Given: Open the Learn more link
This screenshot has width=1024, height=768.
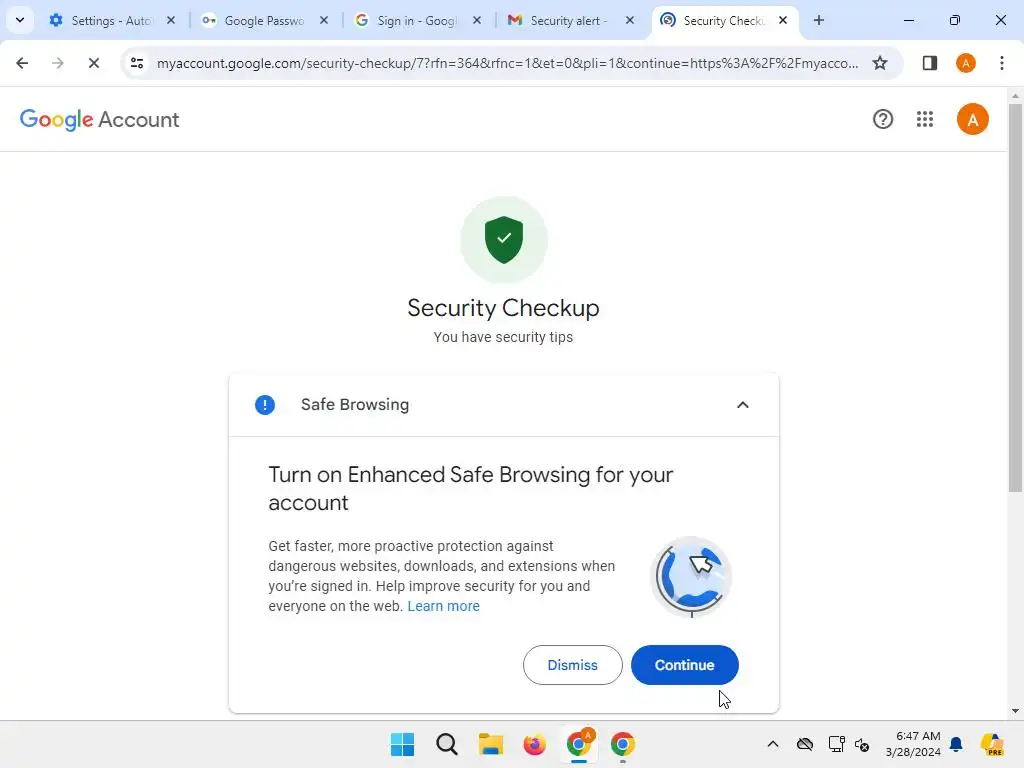Looking at the screenshot, I should [x=443, y=606].
